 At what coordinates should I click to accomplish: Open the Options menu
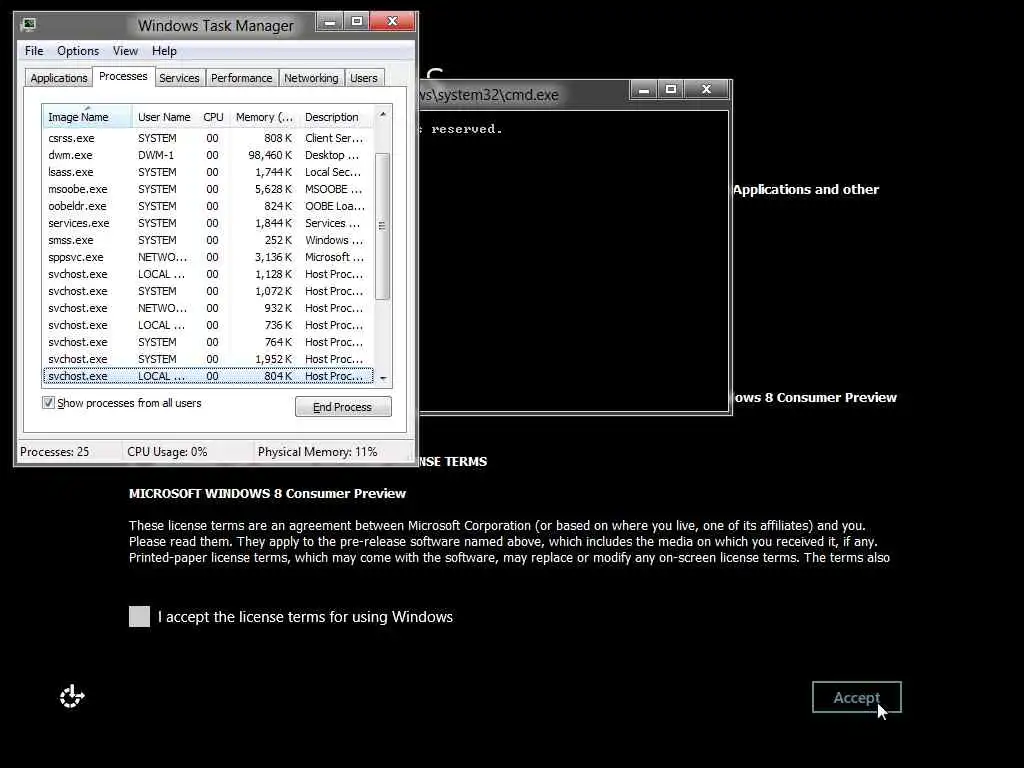(78, 51)
